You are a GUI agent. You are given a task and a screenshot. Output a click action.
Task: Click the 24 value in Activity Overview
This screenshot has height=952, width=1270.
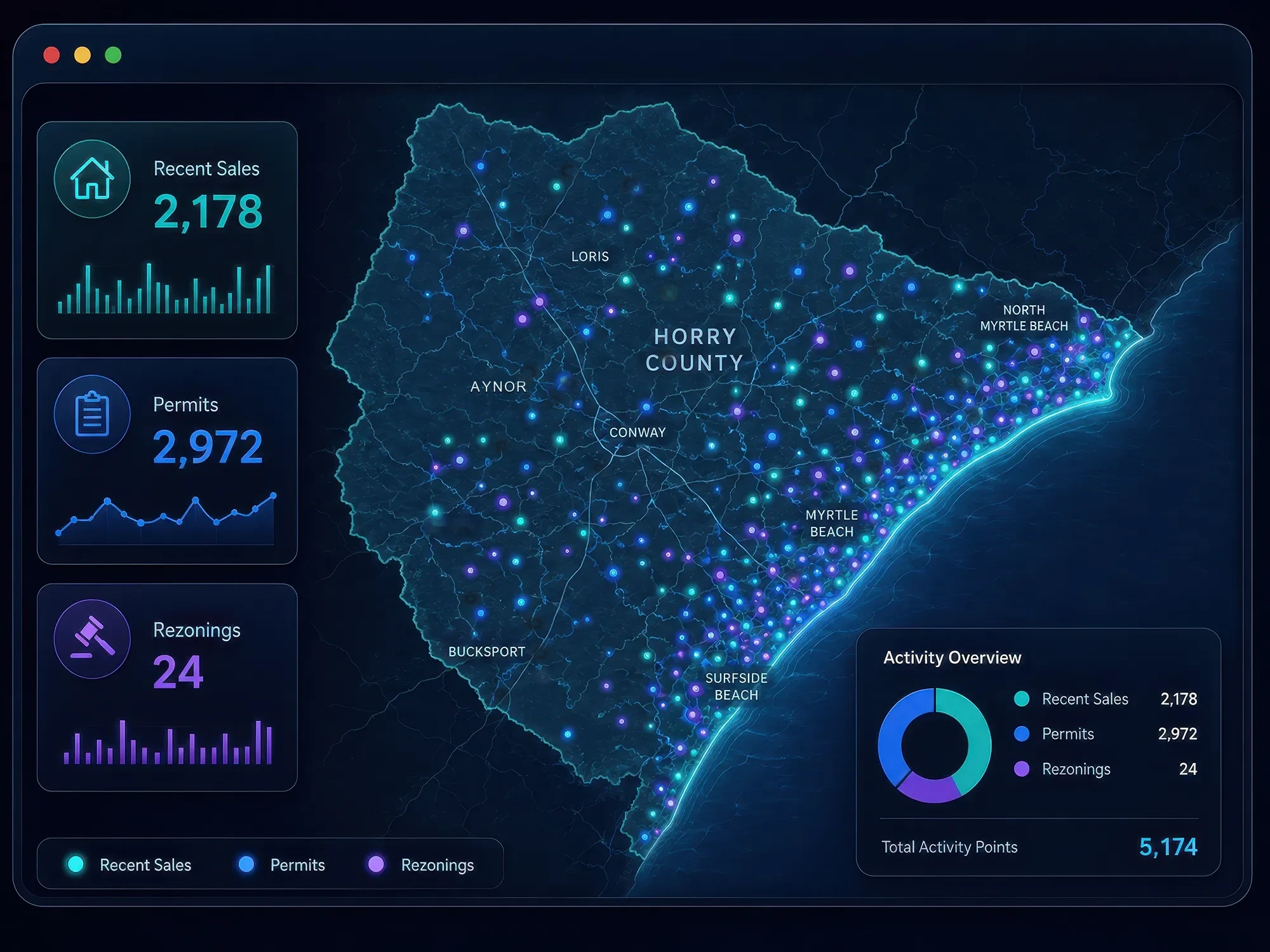1187,769
